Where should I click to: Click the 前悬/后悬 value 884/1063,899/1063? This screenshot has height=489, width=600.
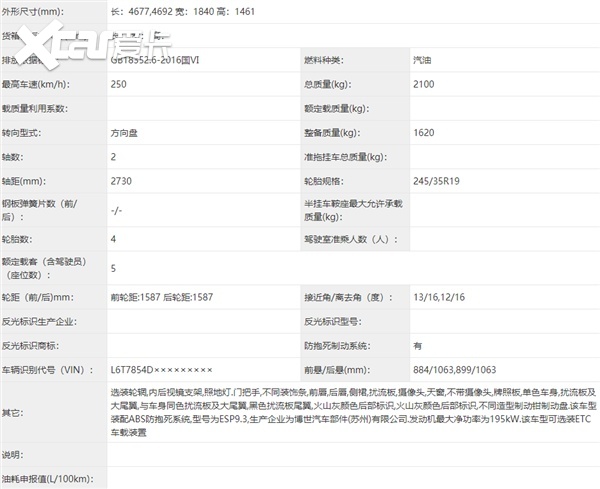459,370
